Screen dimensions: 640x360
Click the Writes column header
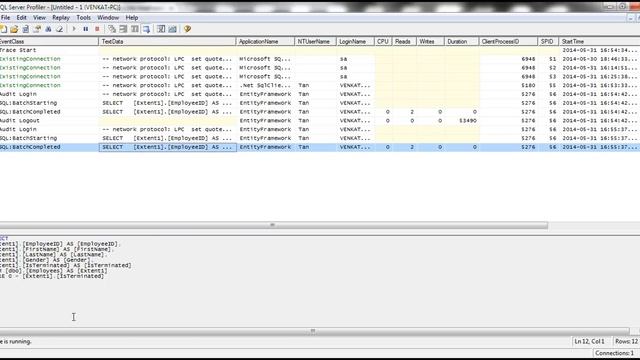click(430, 42)
